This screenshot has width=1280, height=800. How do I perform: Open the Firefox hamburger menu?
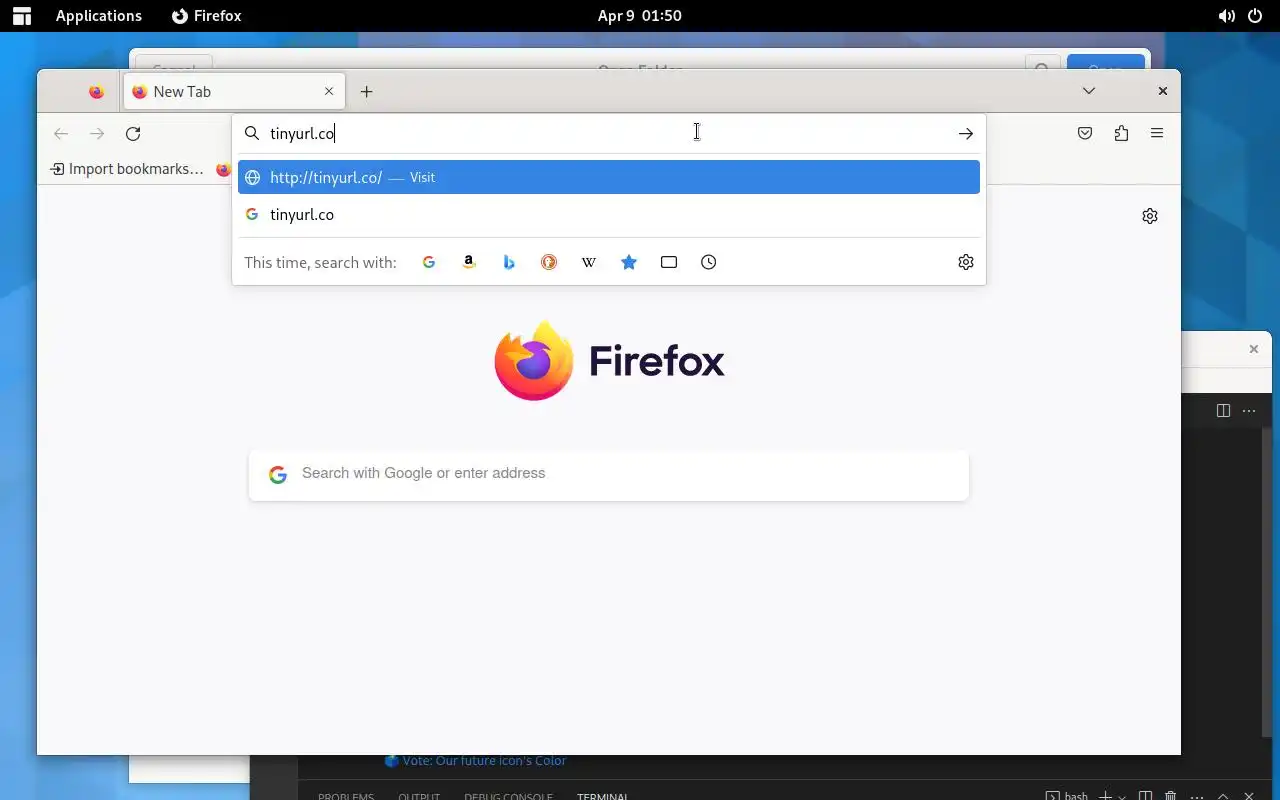click(x=1157, y=133)
